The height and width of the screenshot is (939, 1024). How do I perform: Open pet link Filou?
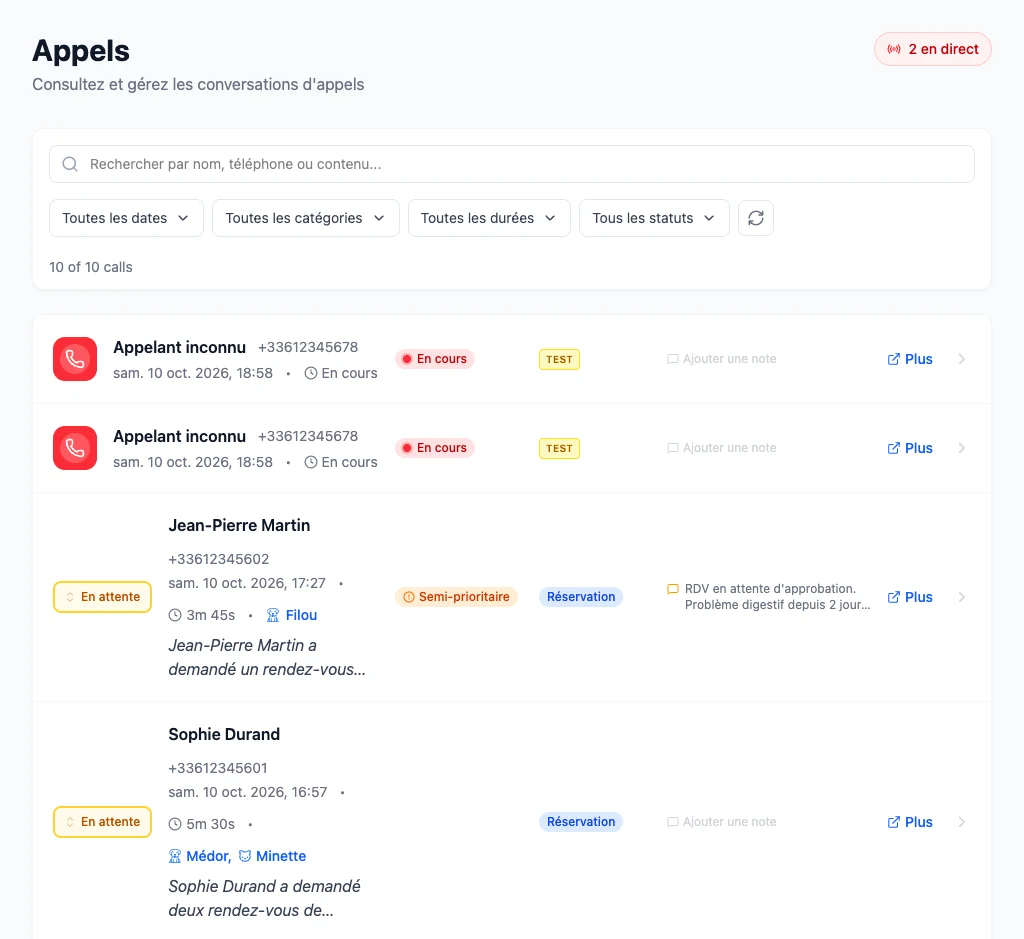coord(292,615)
